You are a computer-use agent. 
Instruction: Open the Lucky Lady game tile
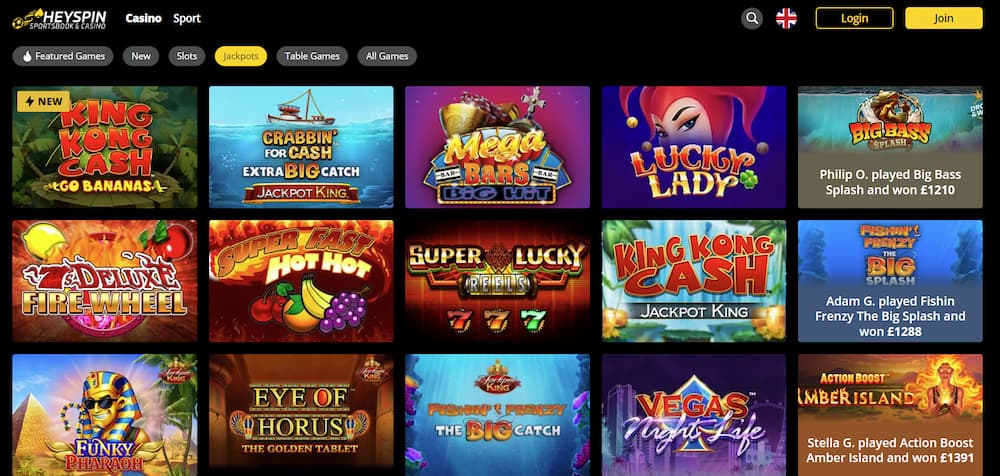click(x=694, y=147)
